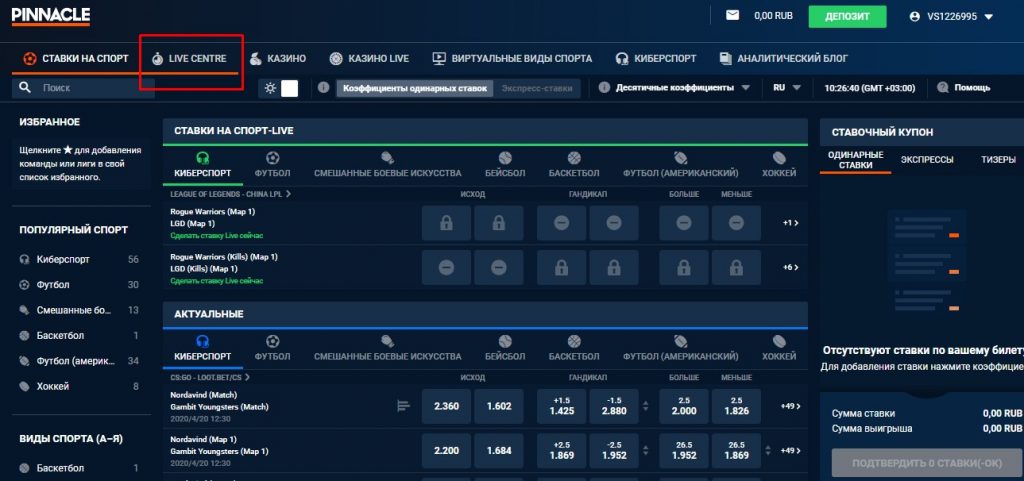Select Бейсбол icon in the Актуальные section
Image resolution: width=1024 pixels, height=481 pixels.
[x=504, y=340]
